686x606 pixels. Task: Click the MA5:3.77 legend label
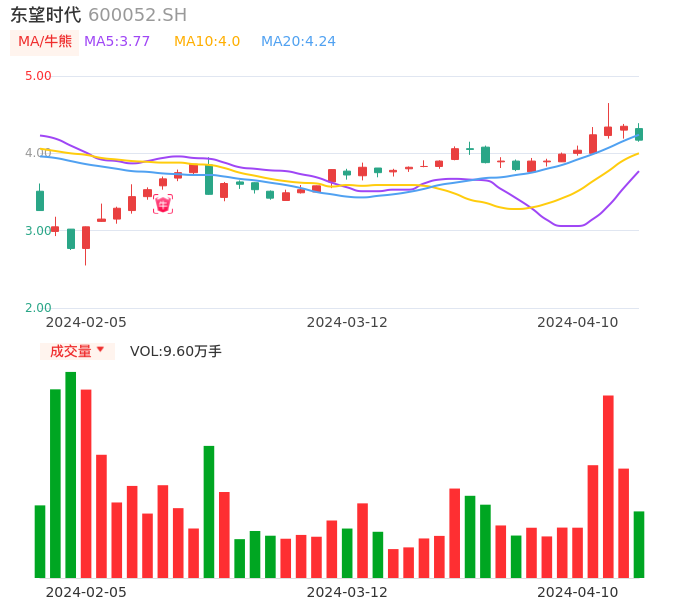pyautogui.click(x=117, y=42)
